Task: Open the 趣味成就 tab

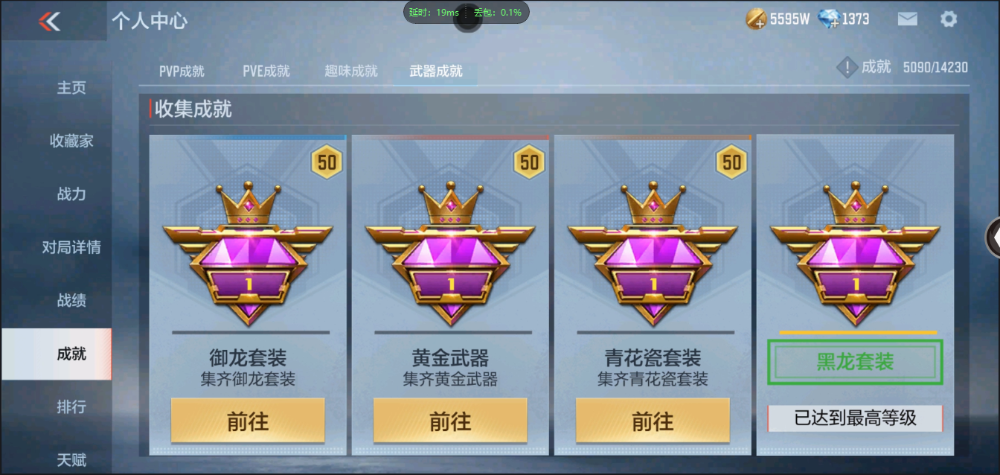Action: point(351,71)
